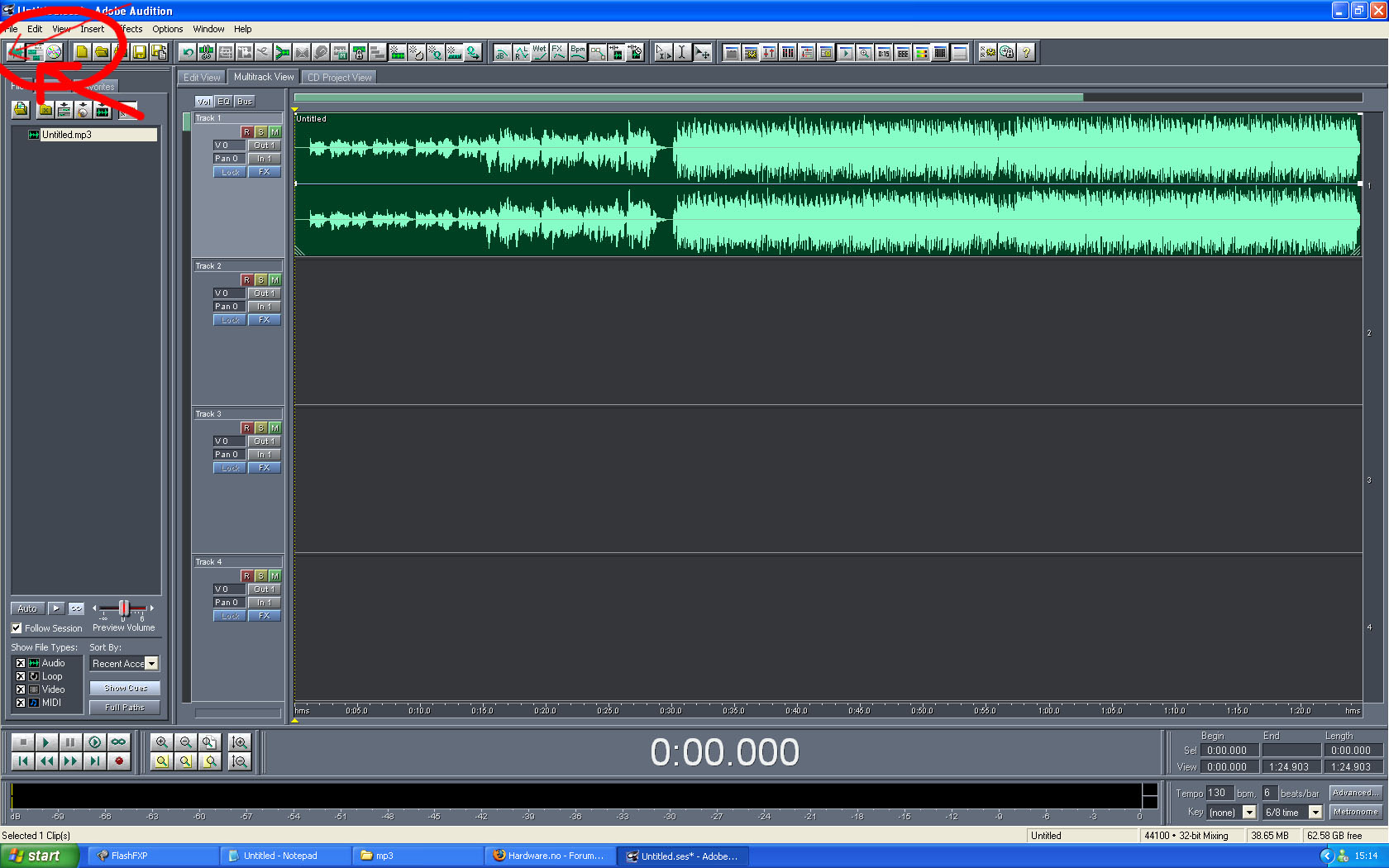This screenshot has height=868, width=1389.
Task: Uncheck the MIDI file type checkbox
Action: click(x=21, y=703)
